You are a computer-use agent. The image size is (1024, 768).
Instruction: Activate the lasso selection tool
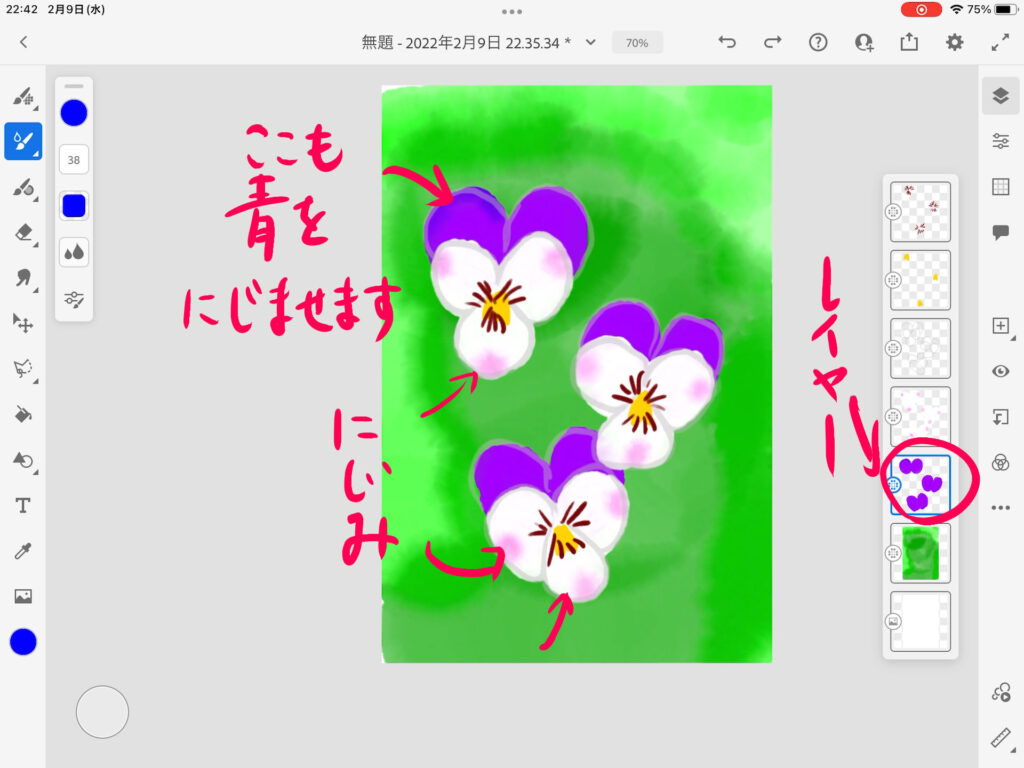22,368
